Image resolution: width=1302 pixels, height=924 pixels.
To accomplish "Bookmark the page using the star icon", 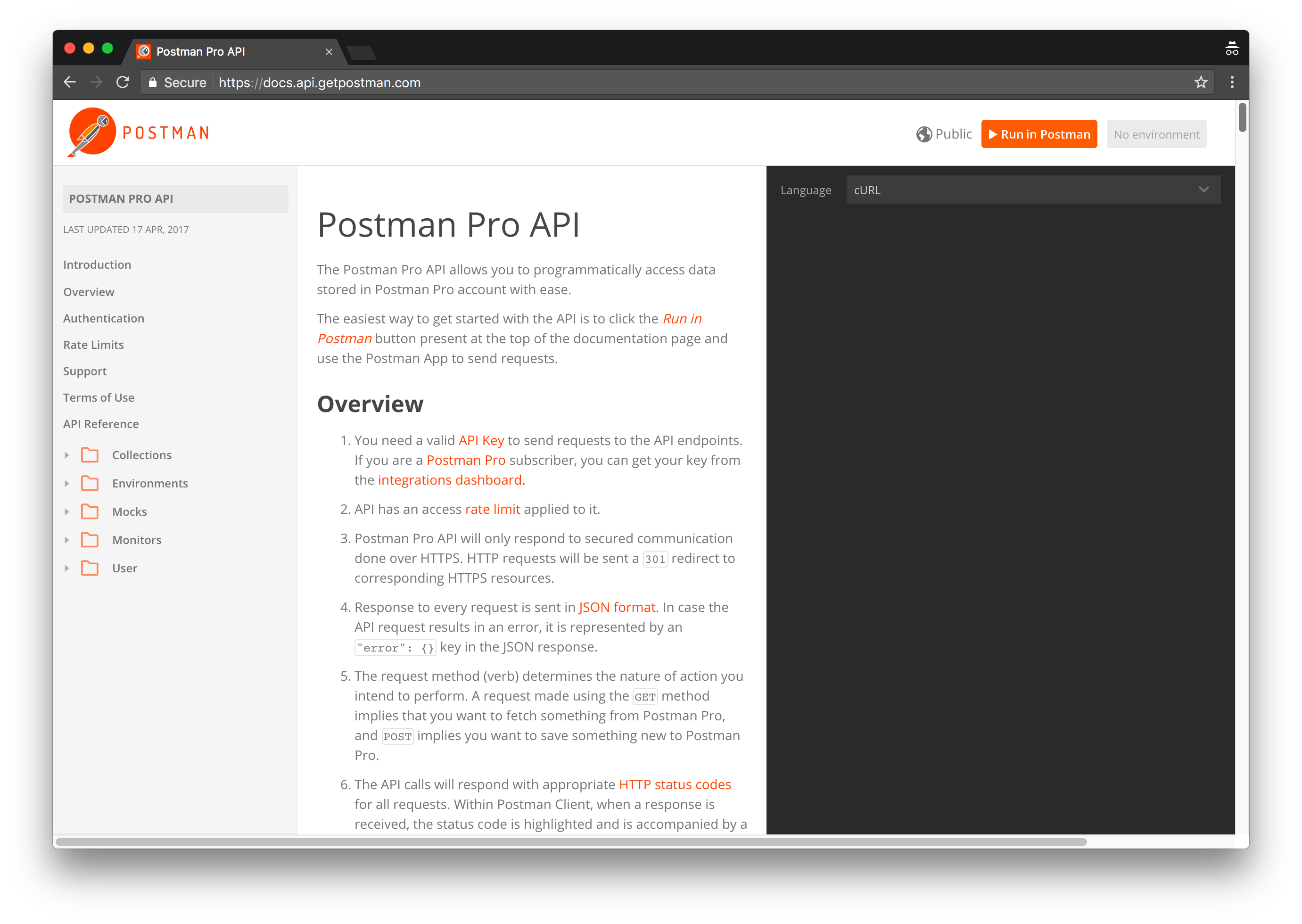I will (1201, 82).
